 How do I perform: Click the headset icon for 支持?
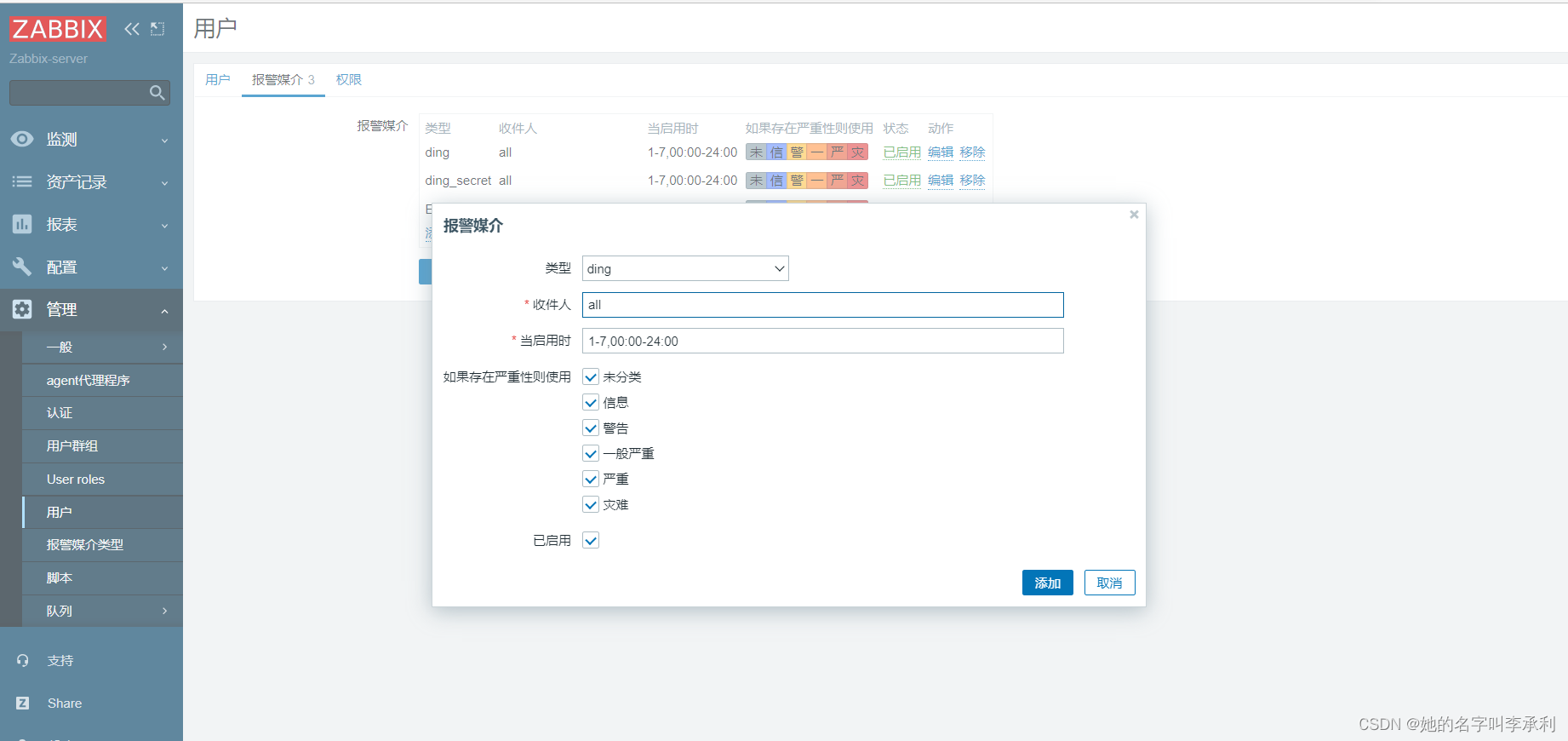(x=23, y=660)
